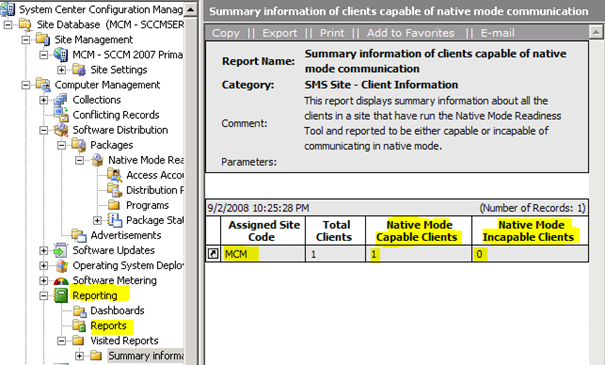This screenshot has height=365, width=605.
Task: Click the E-mail link in report toolbar
Action: click(497, 33)
